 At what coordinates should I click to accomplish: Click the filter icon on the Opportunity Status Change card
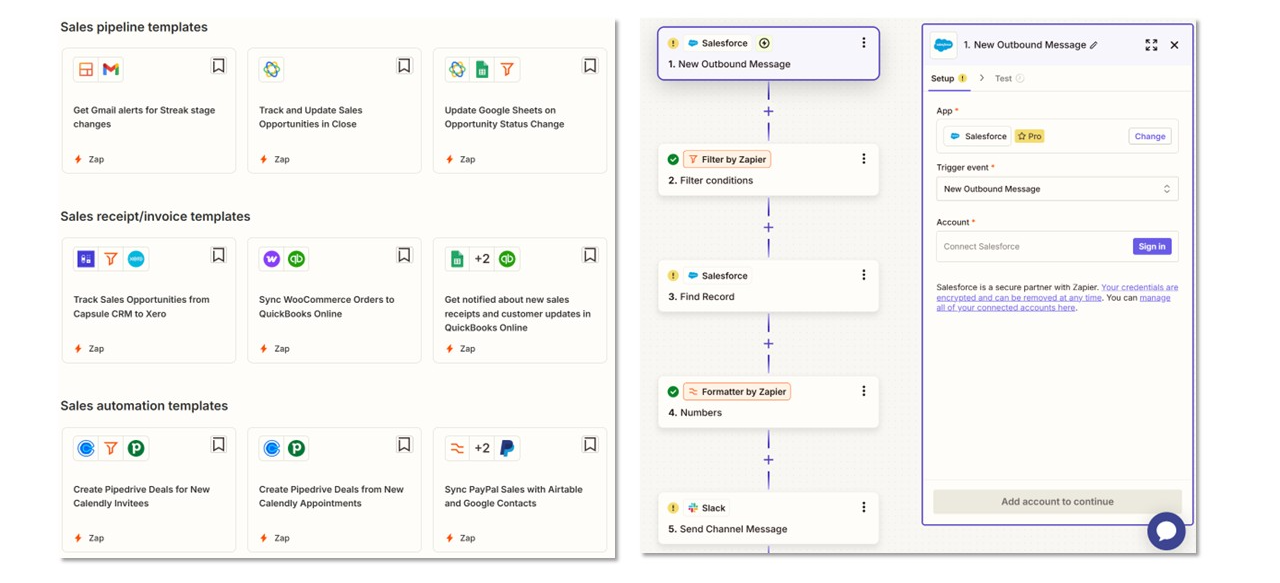[x=507, y=69]
